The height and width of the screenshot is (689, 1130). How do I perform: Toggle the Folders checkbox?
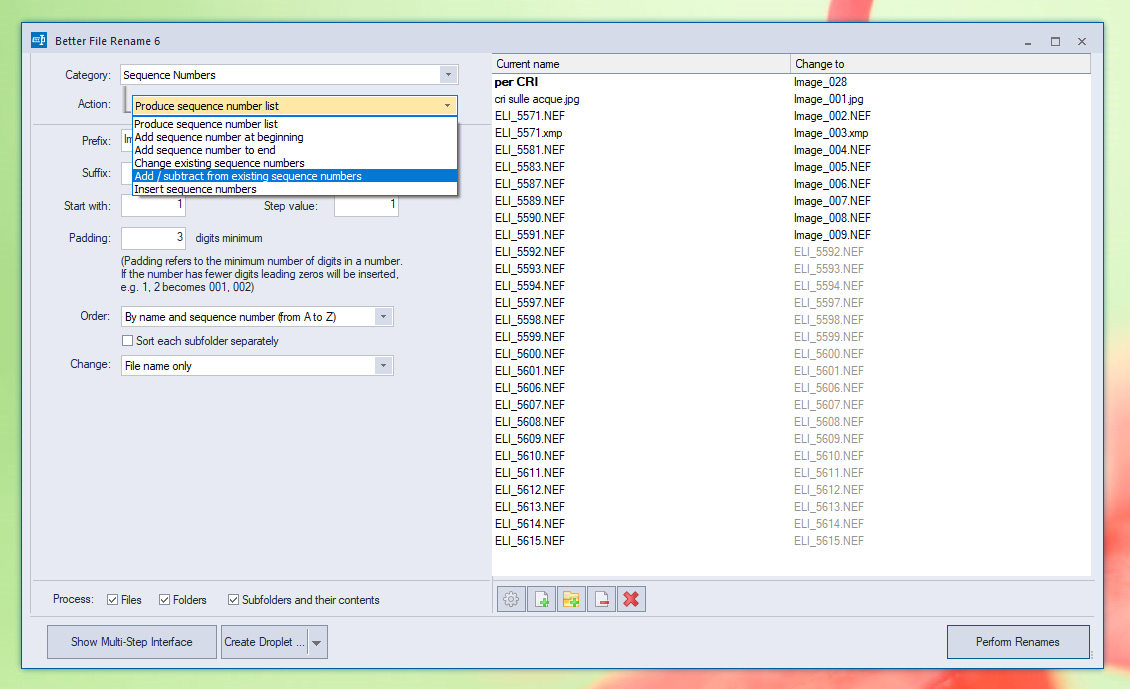(x=165, y=600)
